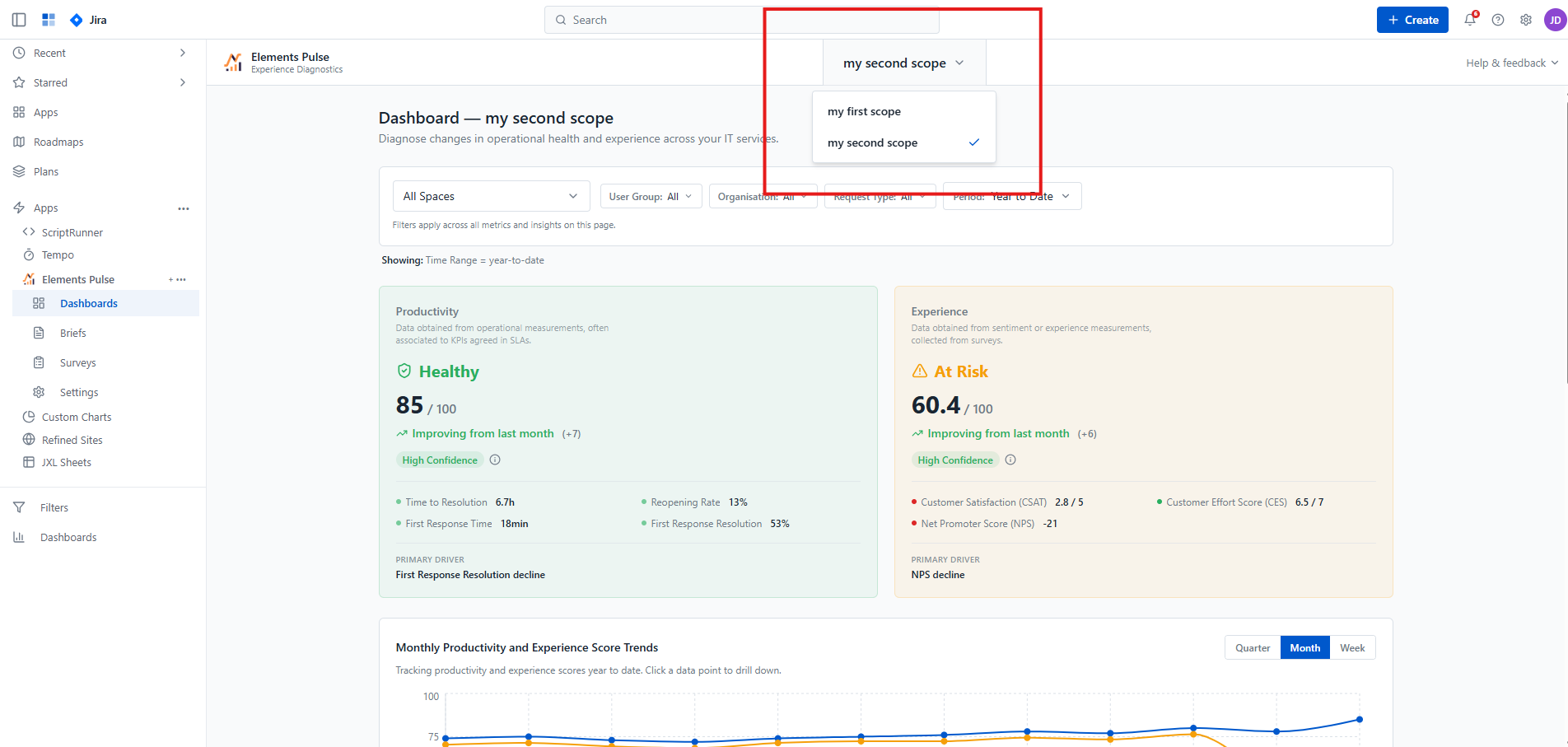This screenshot has height=747, width=1568.
Task: Switch trend chart to Week view
Action: point(1352,648)
